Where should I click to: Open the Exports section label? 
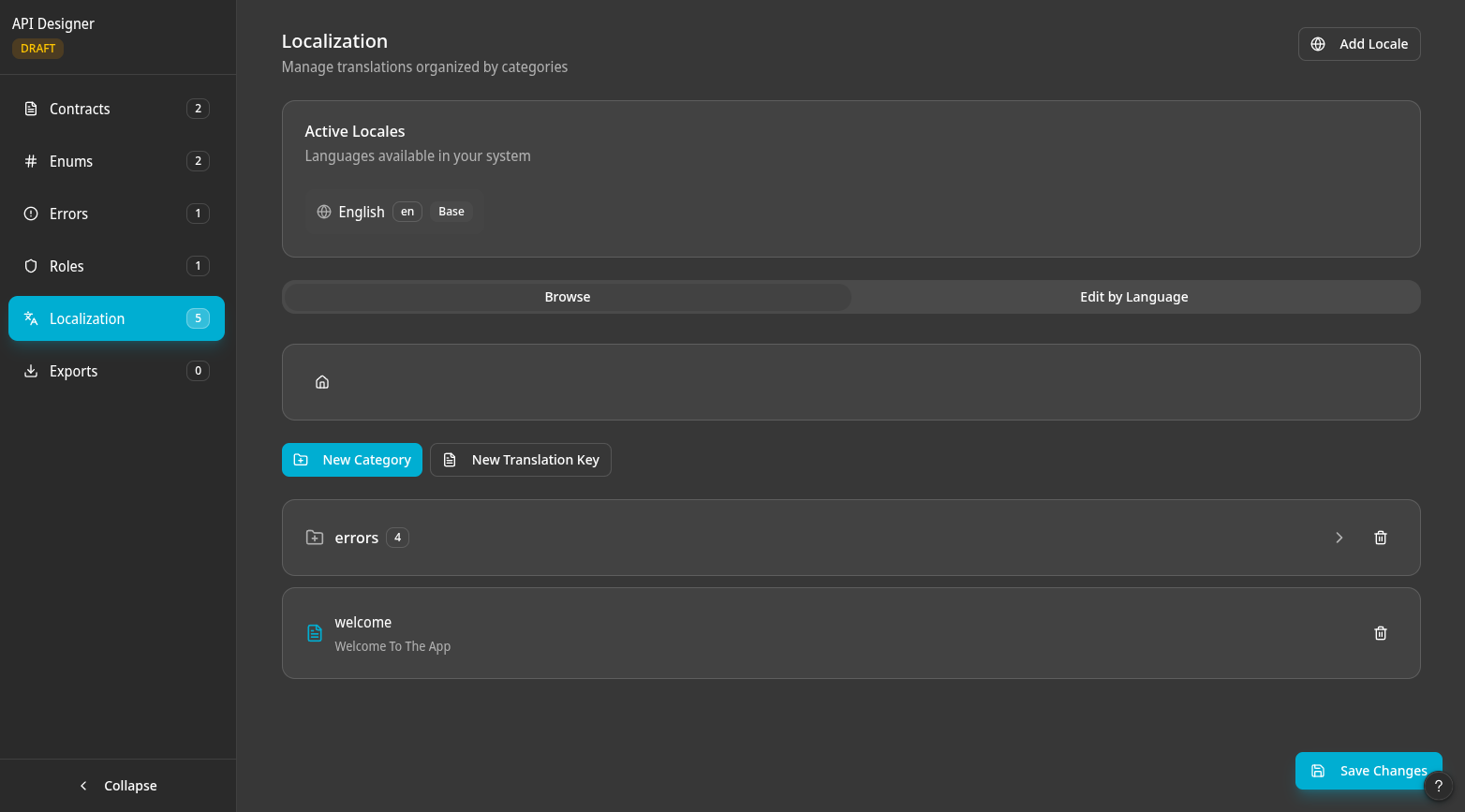tap(73, 371)
